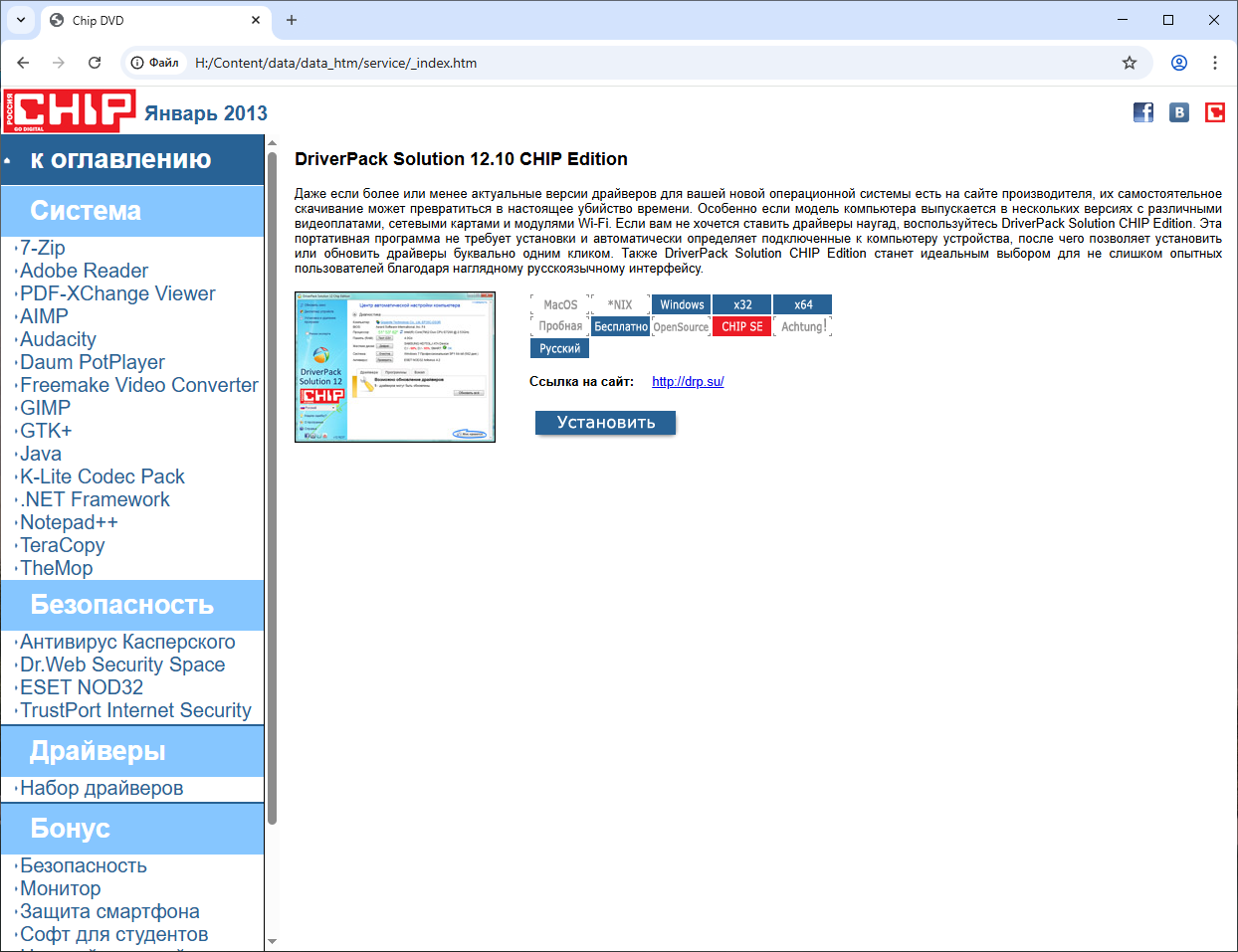Click the address bar URL
This screenshot has height=952, width=1238.
point(336,63)
